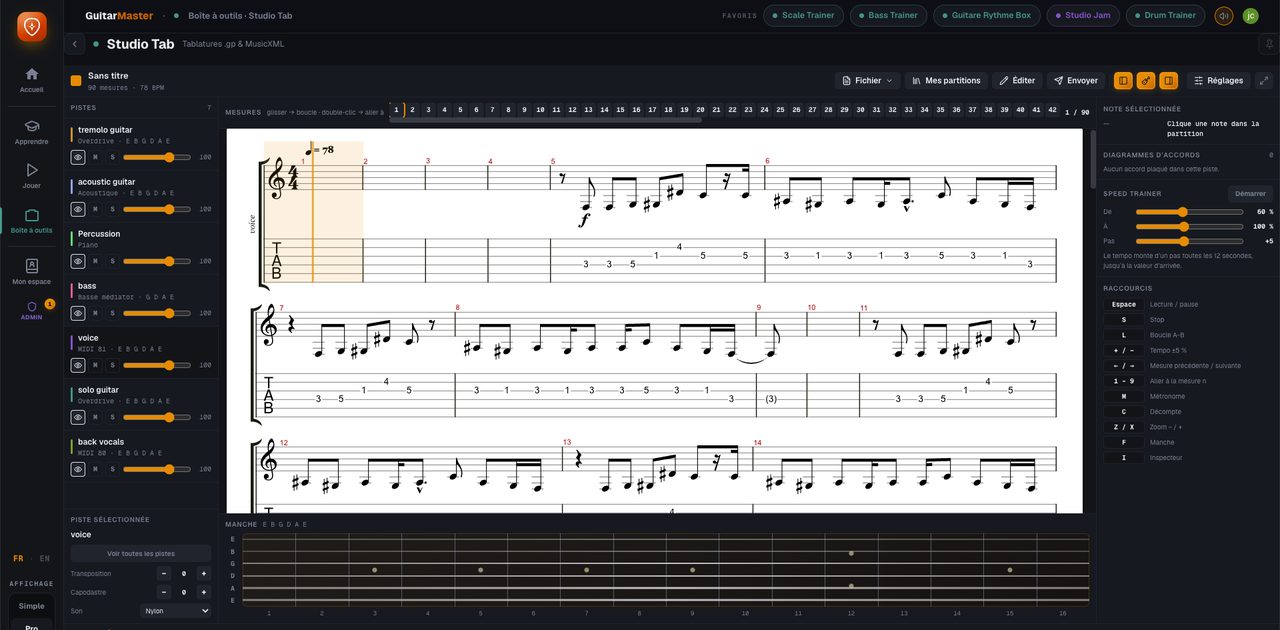Screen dimensions: 1280x630
Task: Switch interface language to EN
Action: pyautogui.click(x=44, y=559)
